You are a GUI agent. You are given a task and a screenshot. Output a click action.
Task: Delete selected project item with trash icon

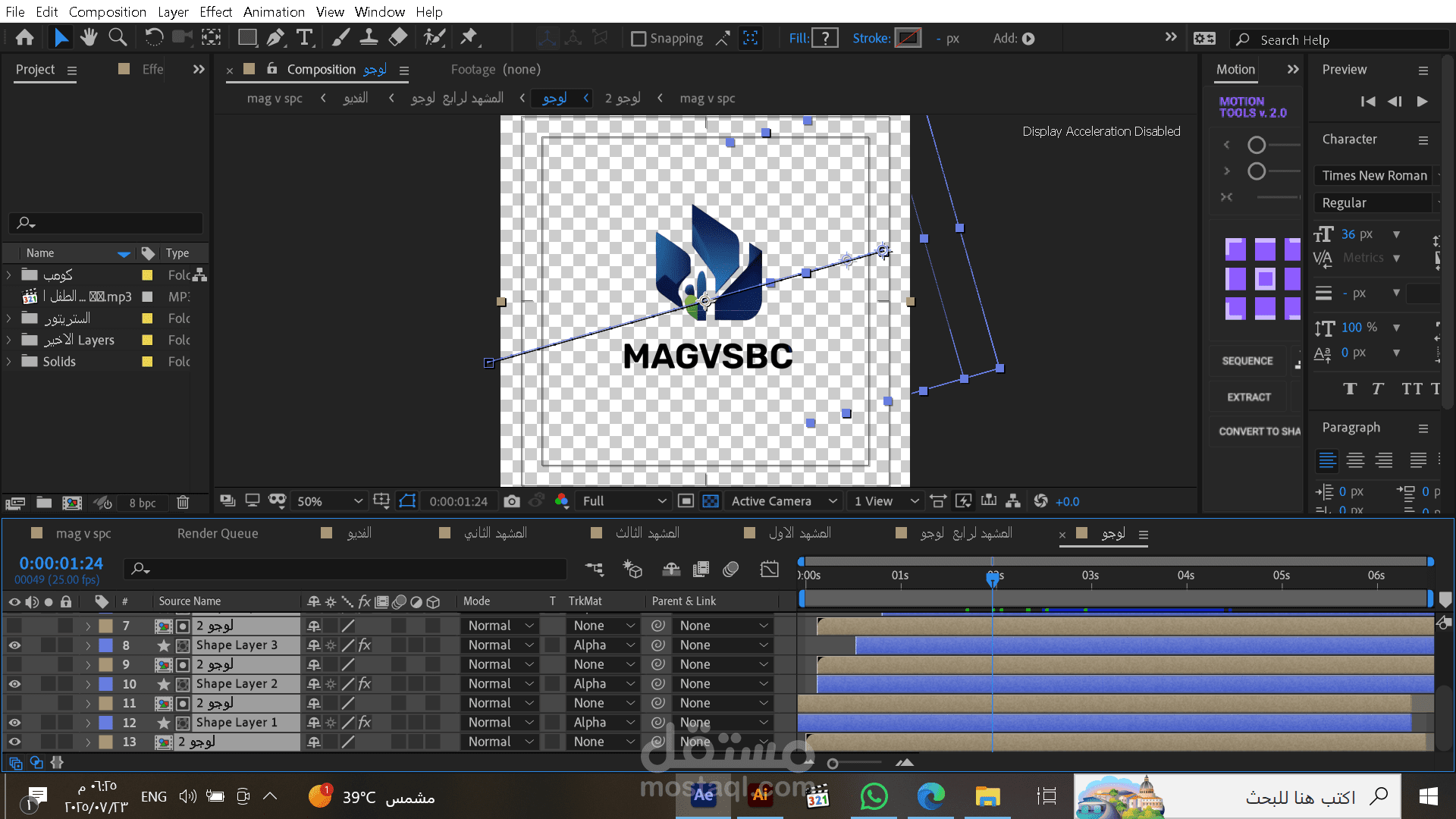coord(183,503)
